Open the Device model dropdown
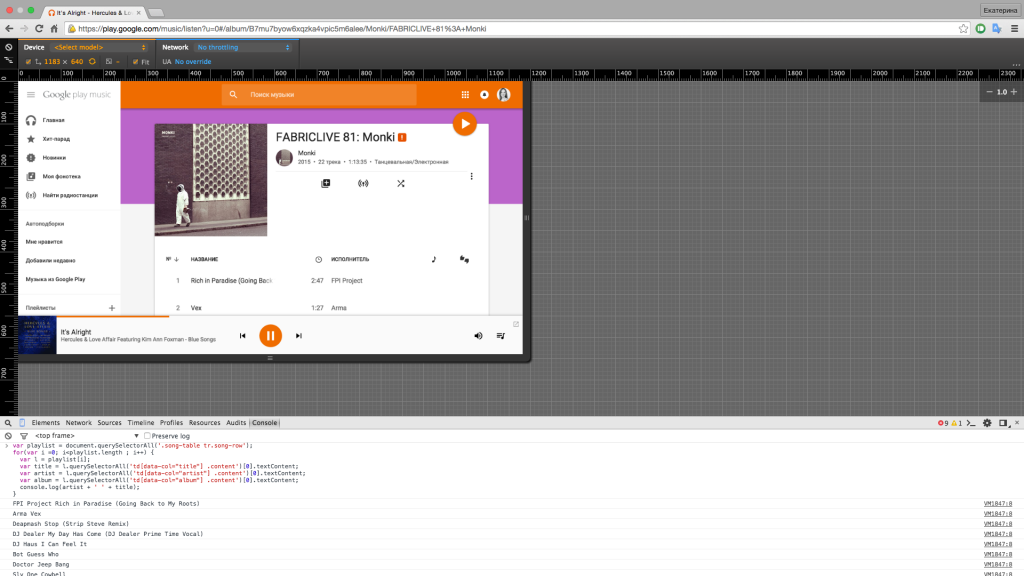1024x576 pixels. coord(101,47)
